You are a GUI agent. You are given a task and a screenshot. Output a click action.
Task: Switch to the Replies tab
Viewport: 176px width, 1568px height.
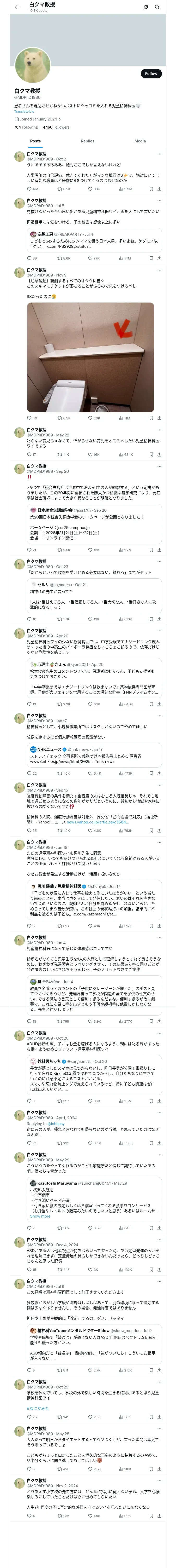(x=87, y=141)
